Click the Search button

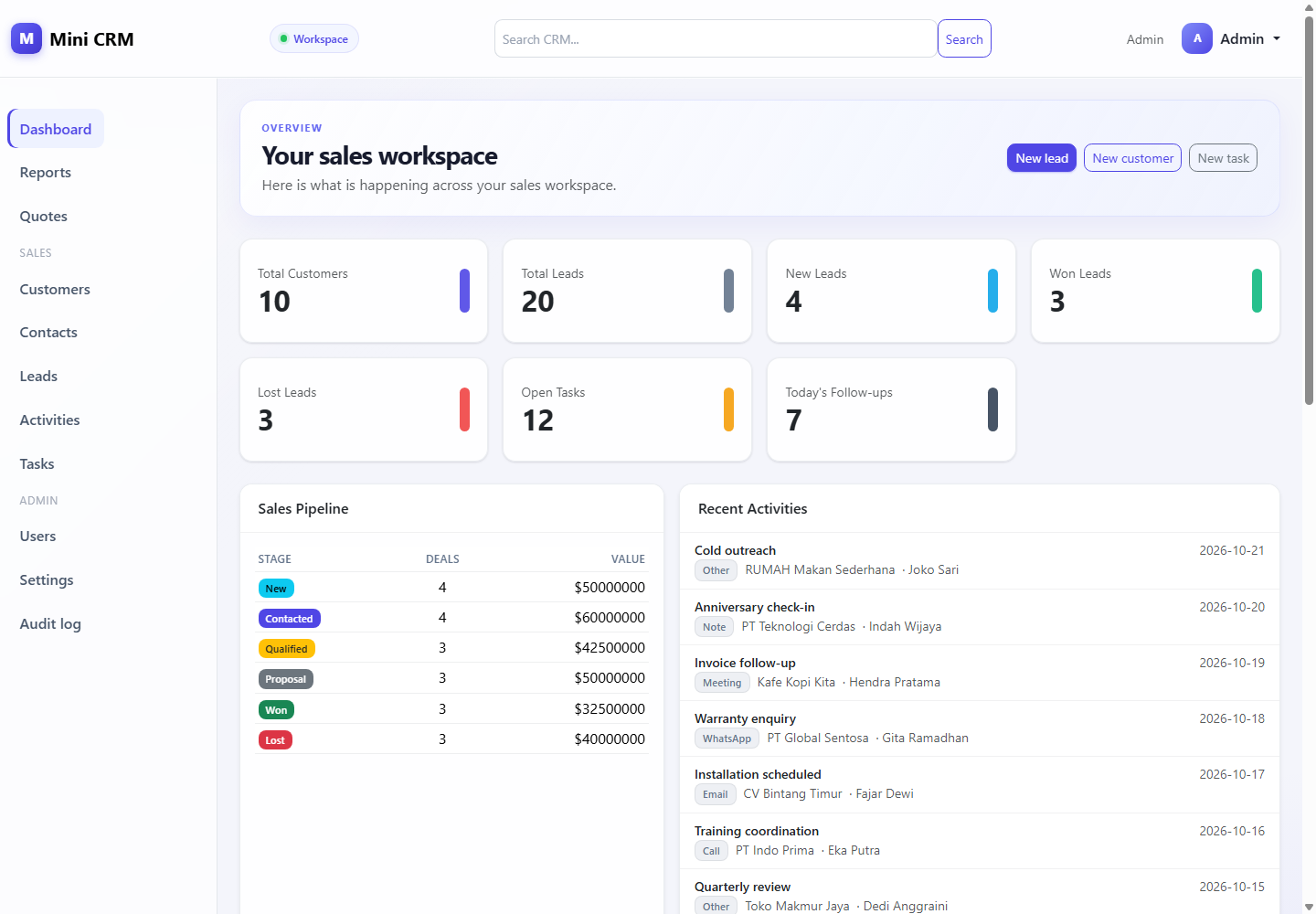click(x=964, y=39)
